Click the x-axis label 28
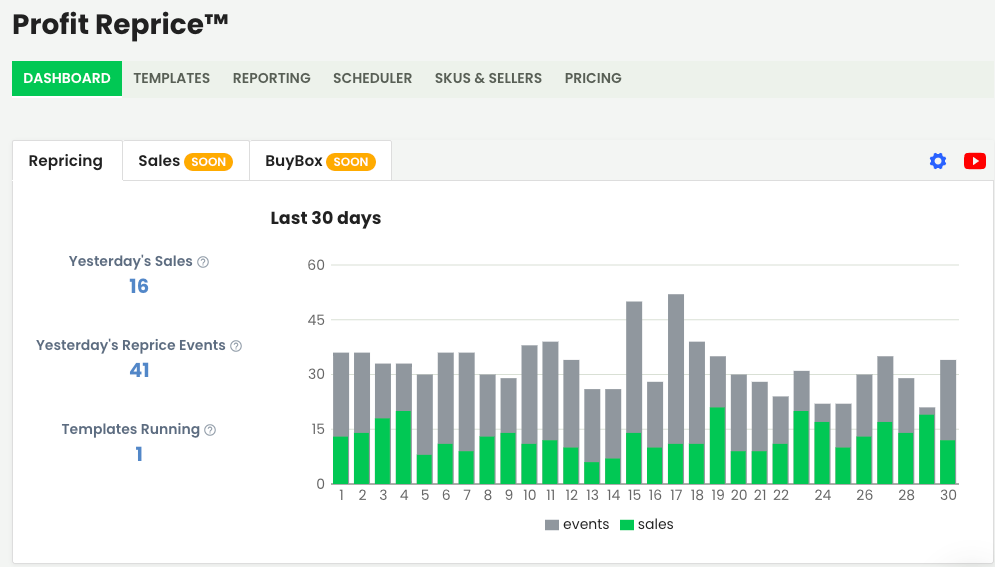Viewport: 995px width, 567px height. (x=906, y=495)
